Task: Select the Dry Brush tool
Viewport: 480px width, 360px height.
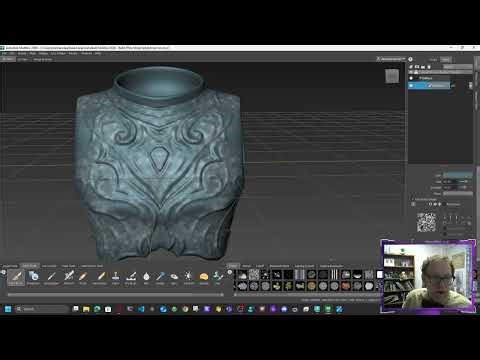Action: pos(131,277)
